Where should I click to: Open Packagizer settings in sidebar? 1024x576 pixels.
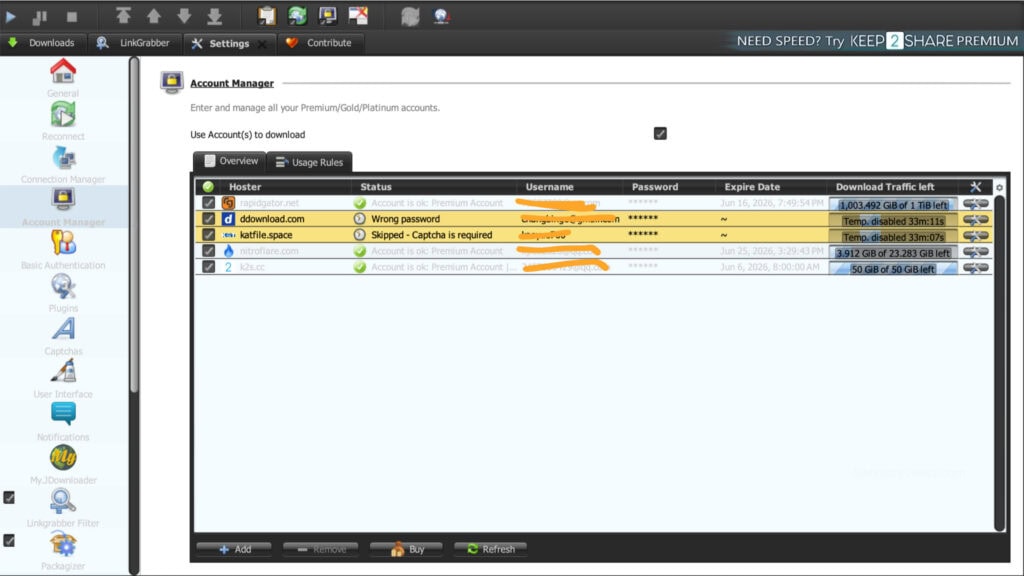tap(63, 551)
